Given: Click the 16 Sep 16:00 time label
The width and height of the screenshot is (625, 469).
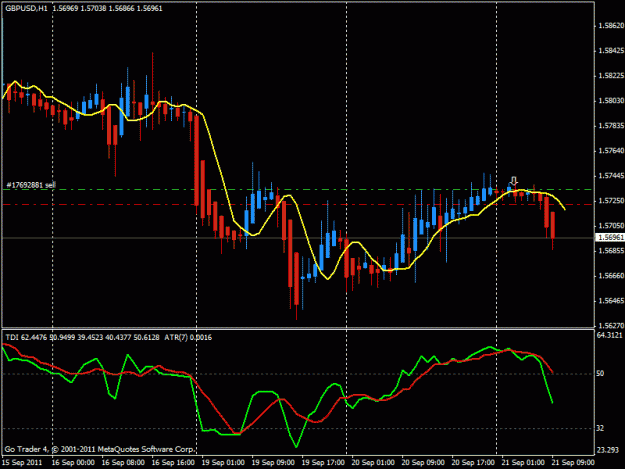Looking at the screenshot, I should (173, 463).
